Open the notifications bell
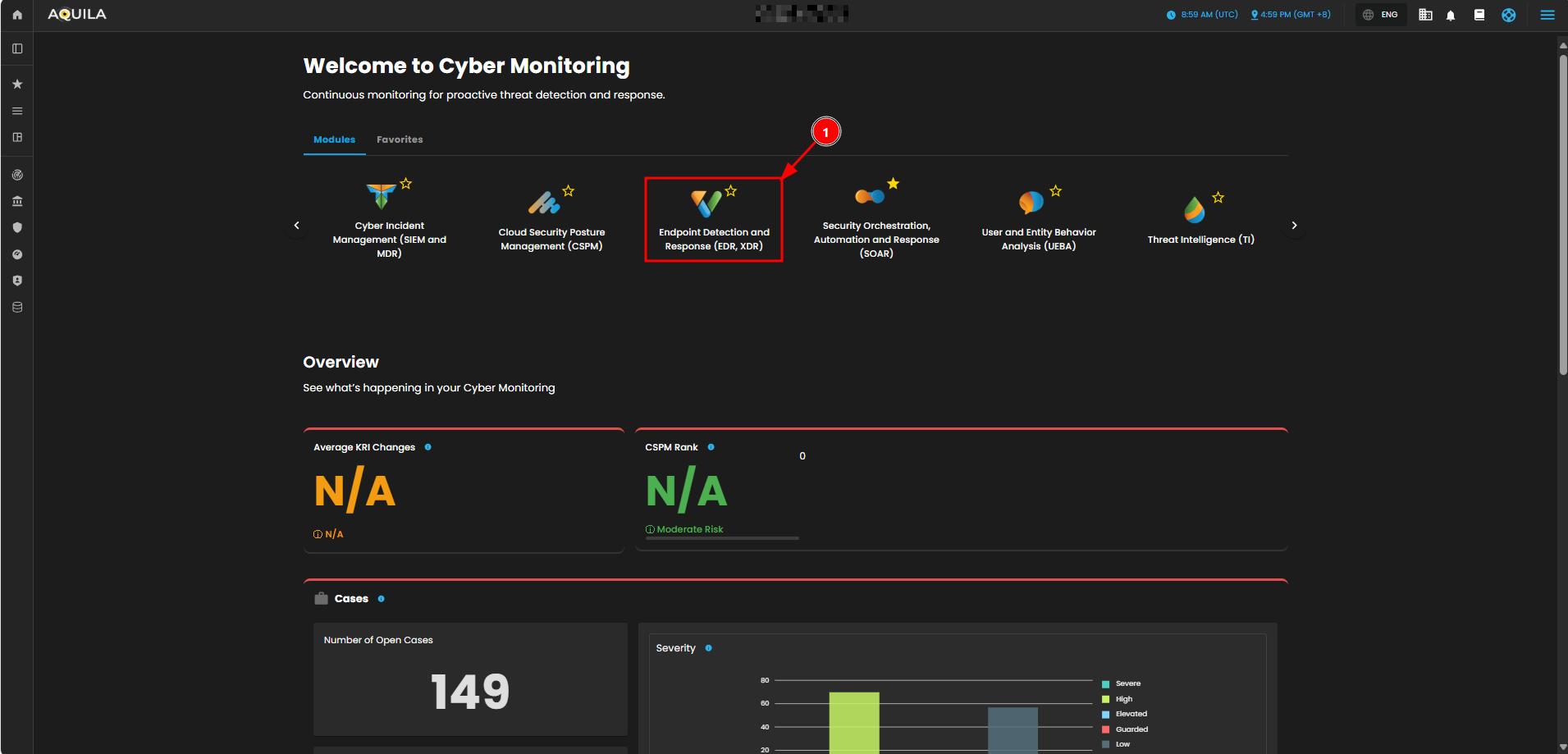Screen dimensions: 1568x754 point(1451,15)
